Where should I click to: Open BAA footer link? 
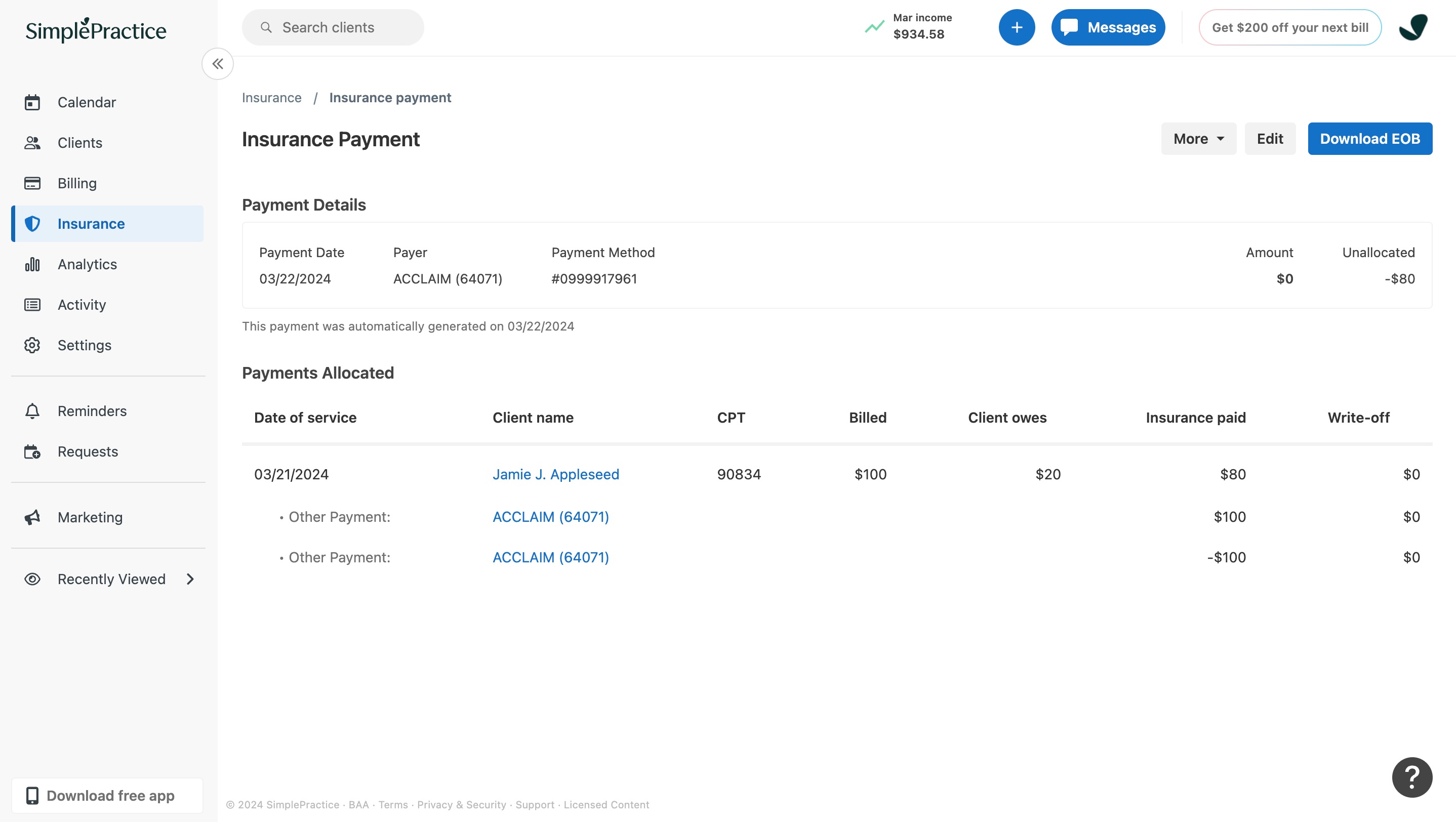358,804
